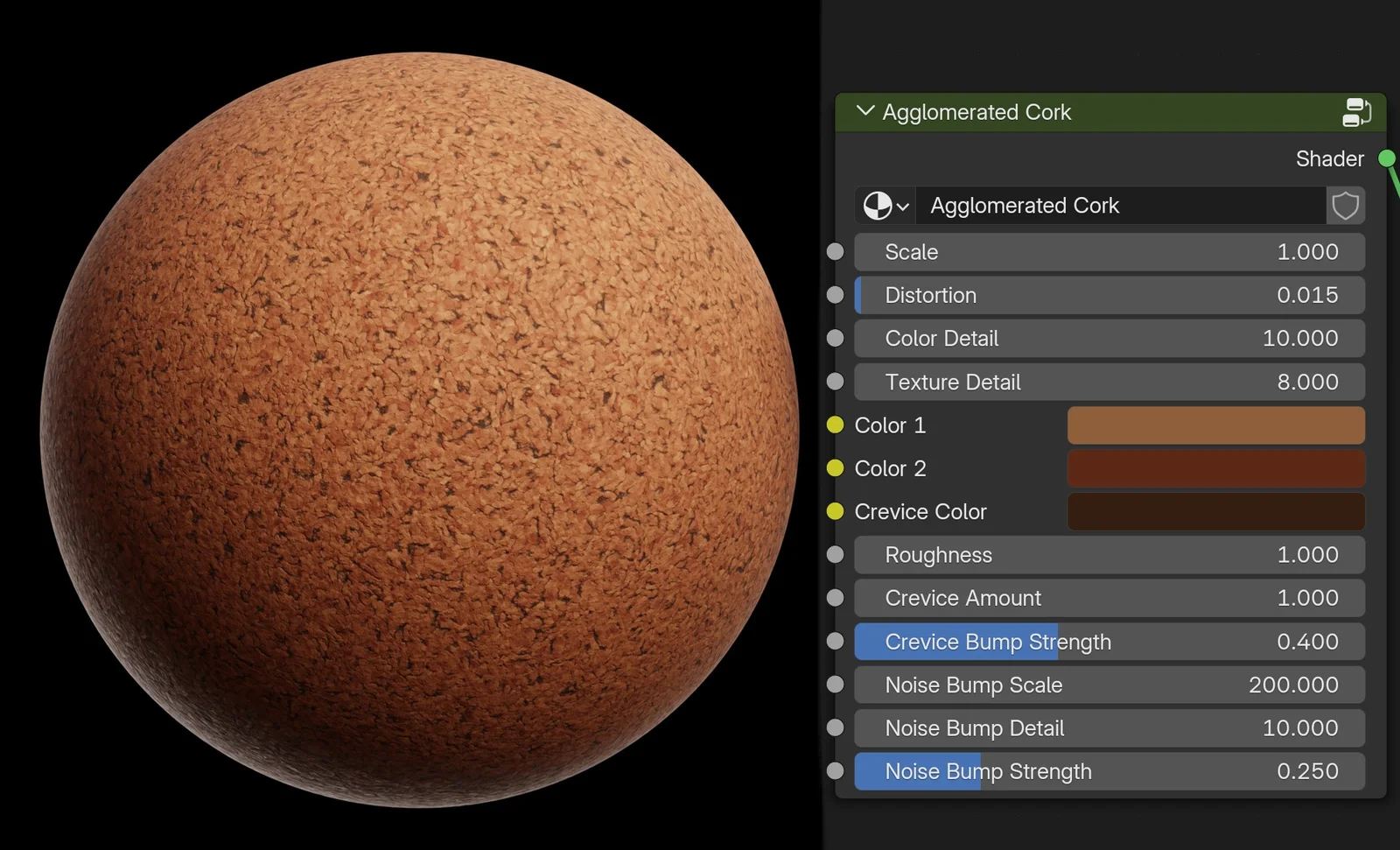Click the green Shader output socket
This screenshot has width=1400, height=850.
click(1386, 158)
